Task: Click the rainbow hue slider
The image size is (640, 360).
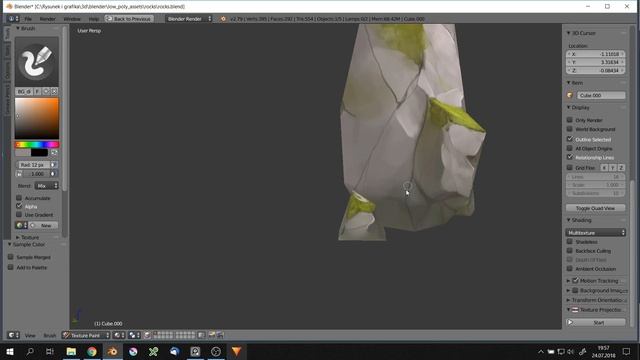Action: coord(37,144)
